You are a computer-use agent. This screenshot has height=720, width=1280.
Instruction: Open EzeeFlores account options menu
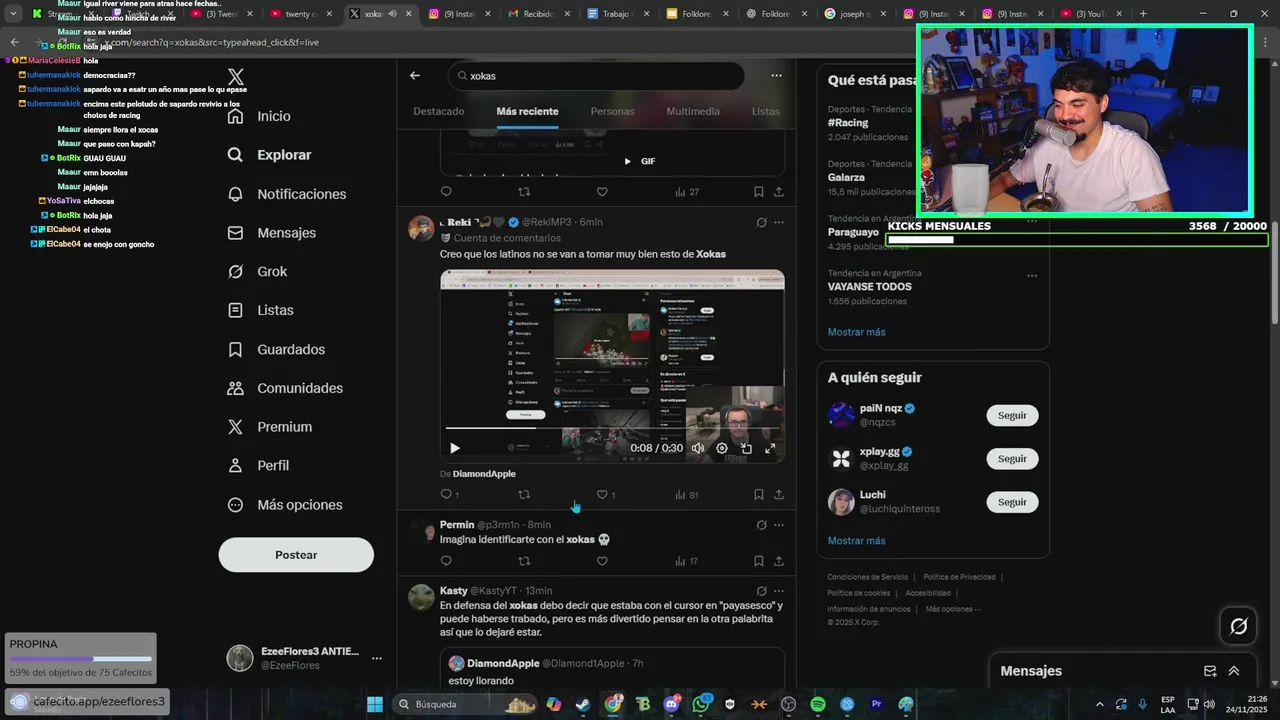click(377, 658)
